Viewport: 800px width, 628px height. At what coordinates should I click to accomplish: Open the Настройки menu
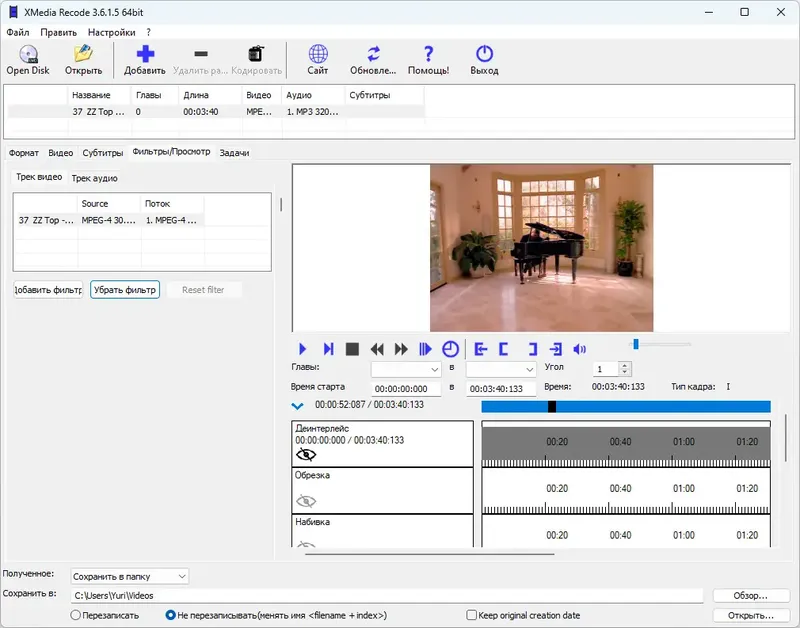tap(110, 32)
